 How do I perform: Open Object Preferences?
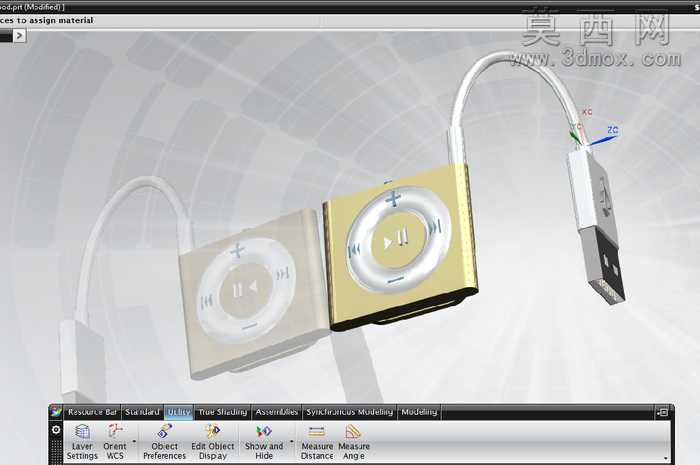(164, 441)
